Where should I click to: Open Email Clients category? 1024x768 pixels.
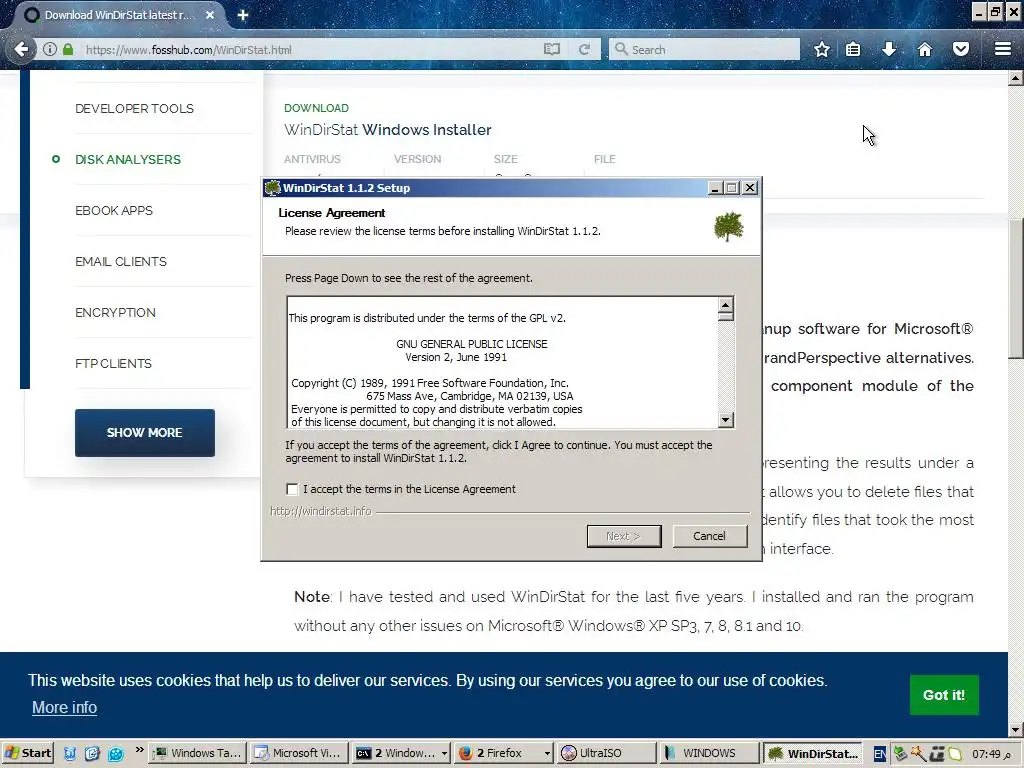pyautogui.click(x=121, y=261)
